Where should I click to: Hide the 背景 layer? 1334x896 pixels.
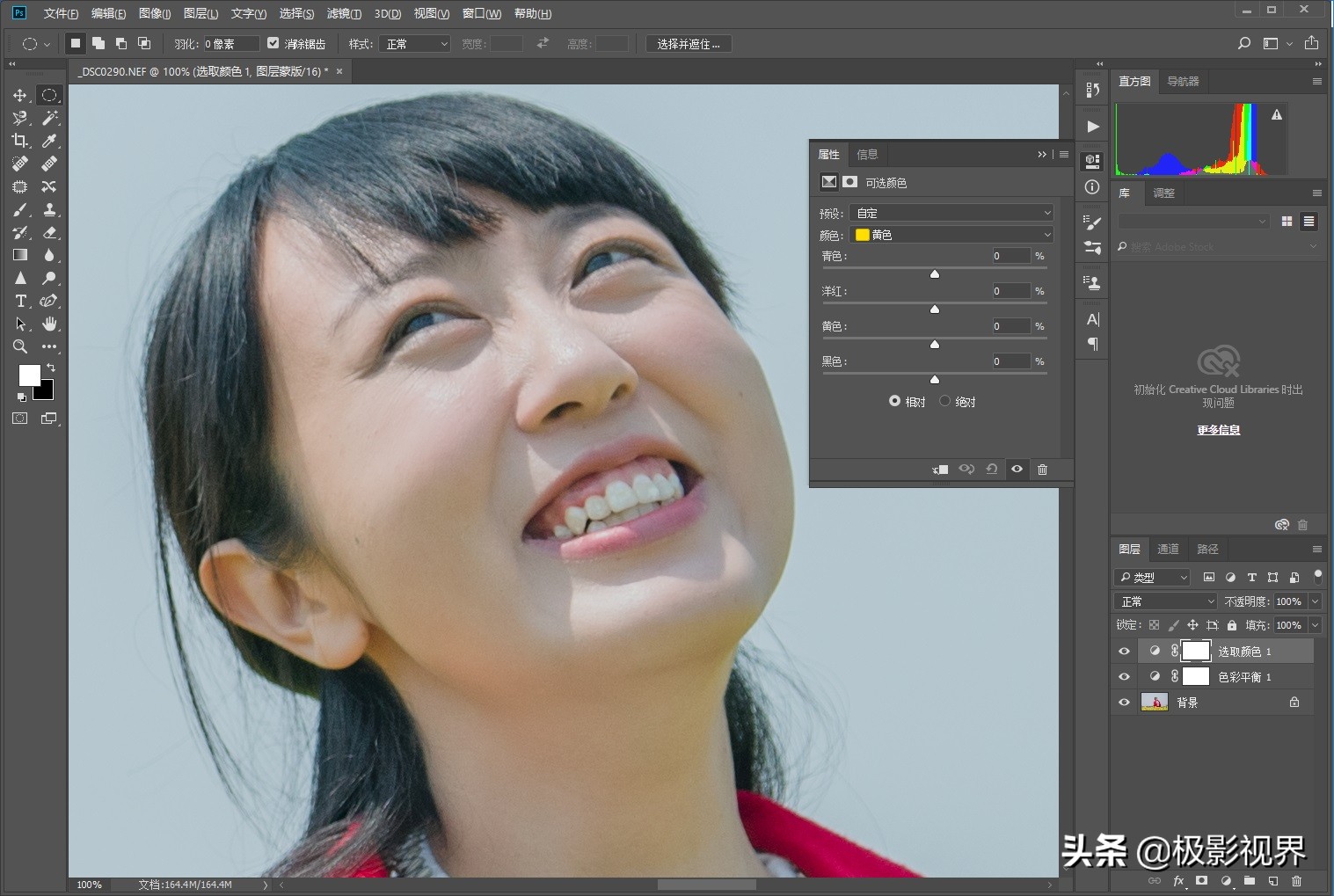click(1124, 703)
